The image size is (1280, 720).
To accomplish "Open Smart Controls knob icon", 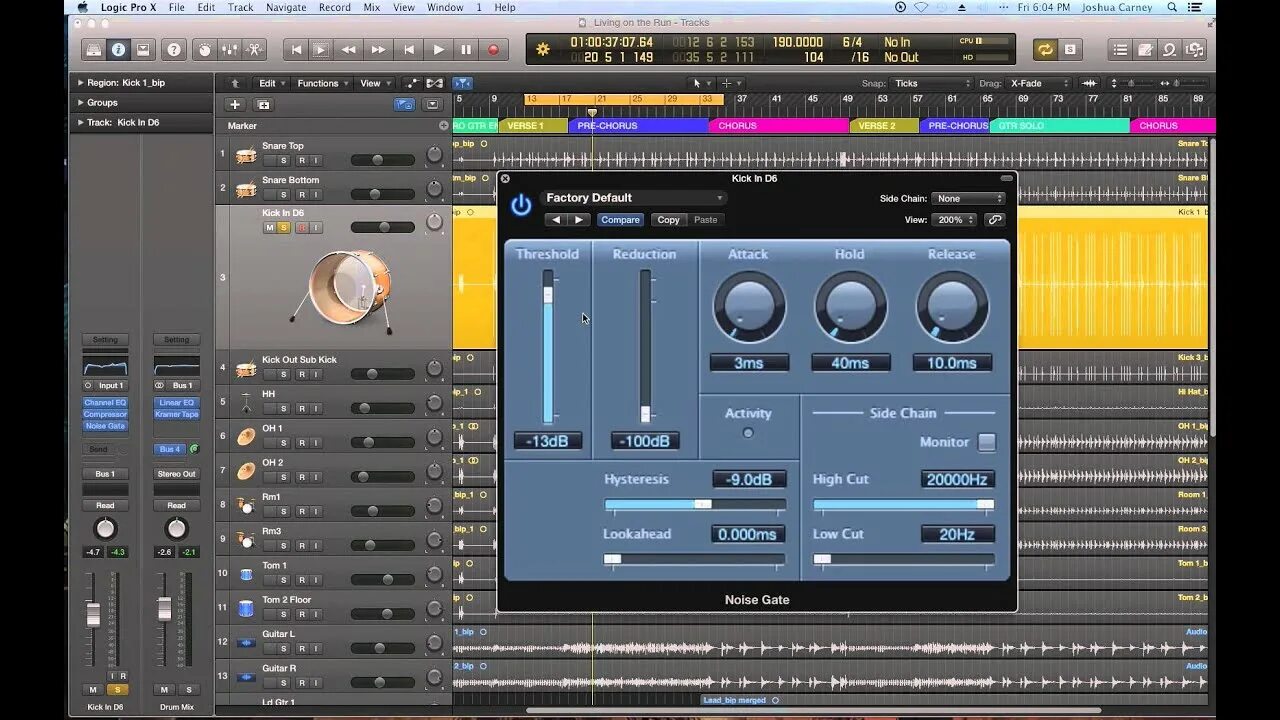I will click(205, 49).
